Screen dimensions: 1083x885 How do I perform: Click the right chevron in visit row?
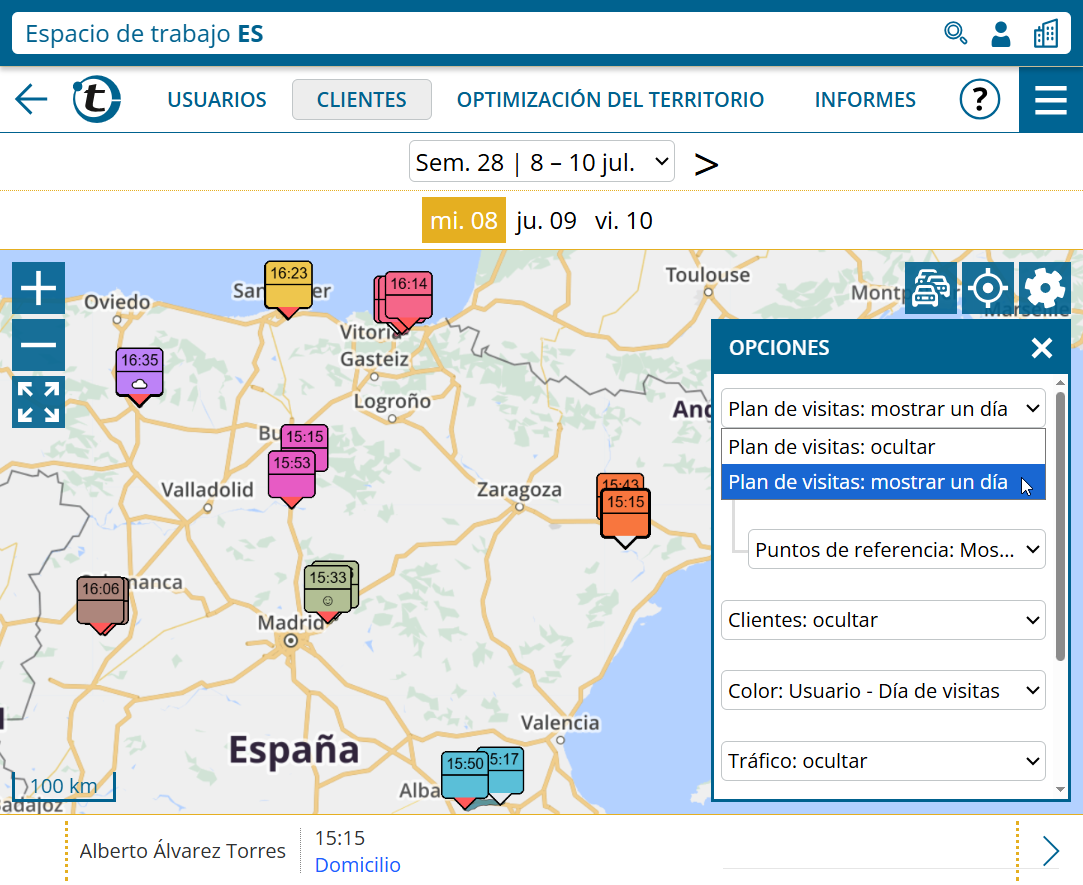click(x=1051, y=850)
